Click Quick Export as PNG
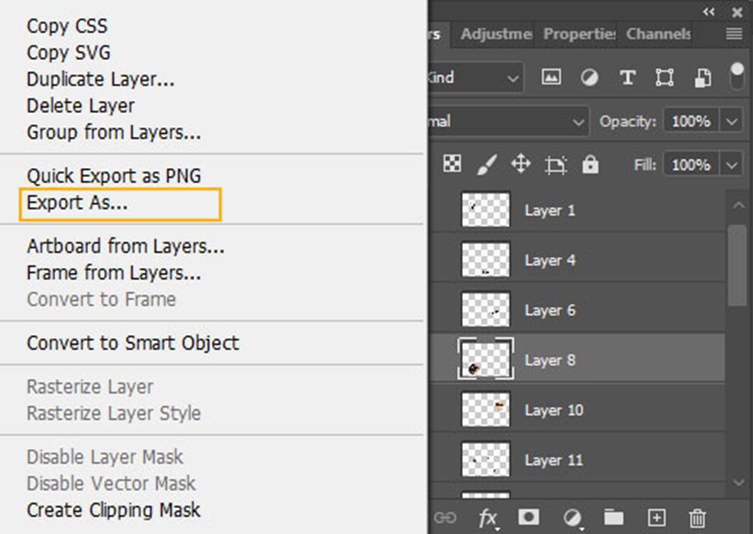753x534 pixels. 113,176
